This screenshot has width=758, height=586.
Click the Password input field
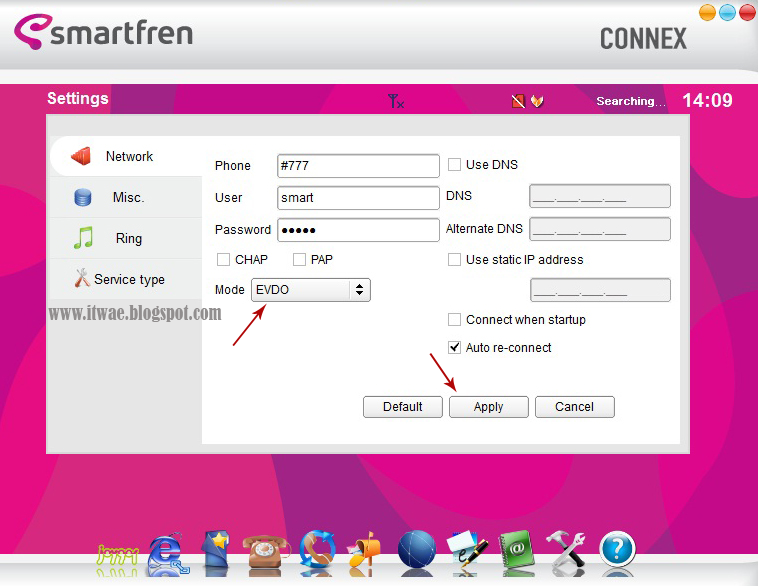coord(358,230)
